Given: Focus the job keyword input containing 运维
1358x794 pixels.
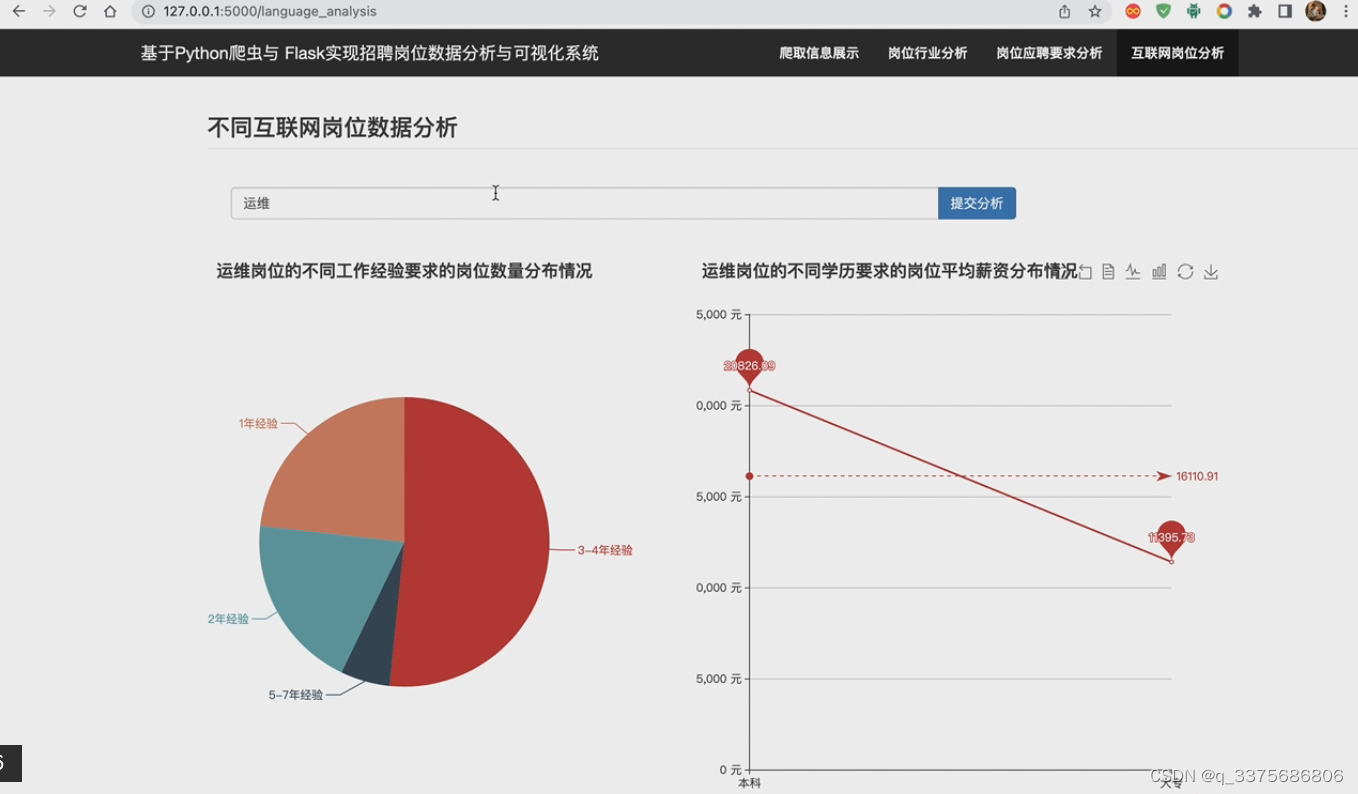Looking at the screenshot, I should (x=584, y=203).
